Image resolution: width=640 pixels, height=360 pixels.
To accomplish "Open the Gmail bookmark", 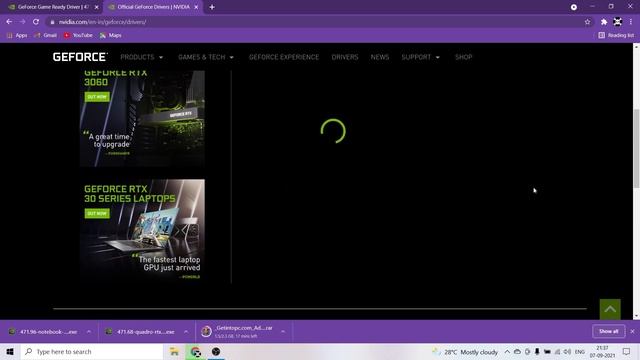I will point(46,36).
